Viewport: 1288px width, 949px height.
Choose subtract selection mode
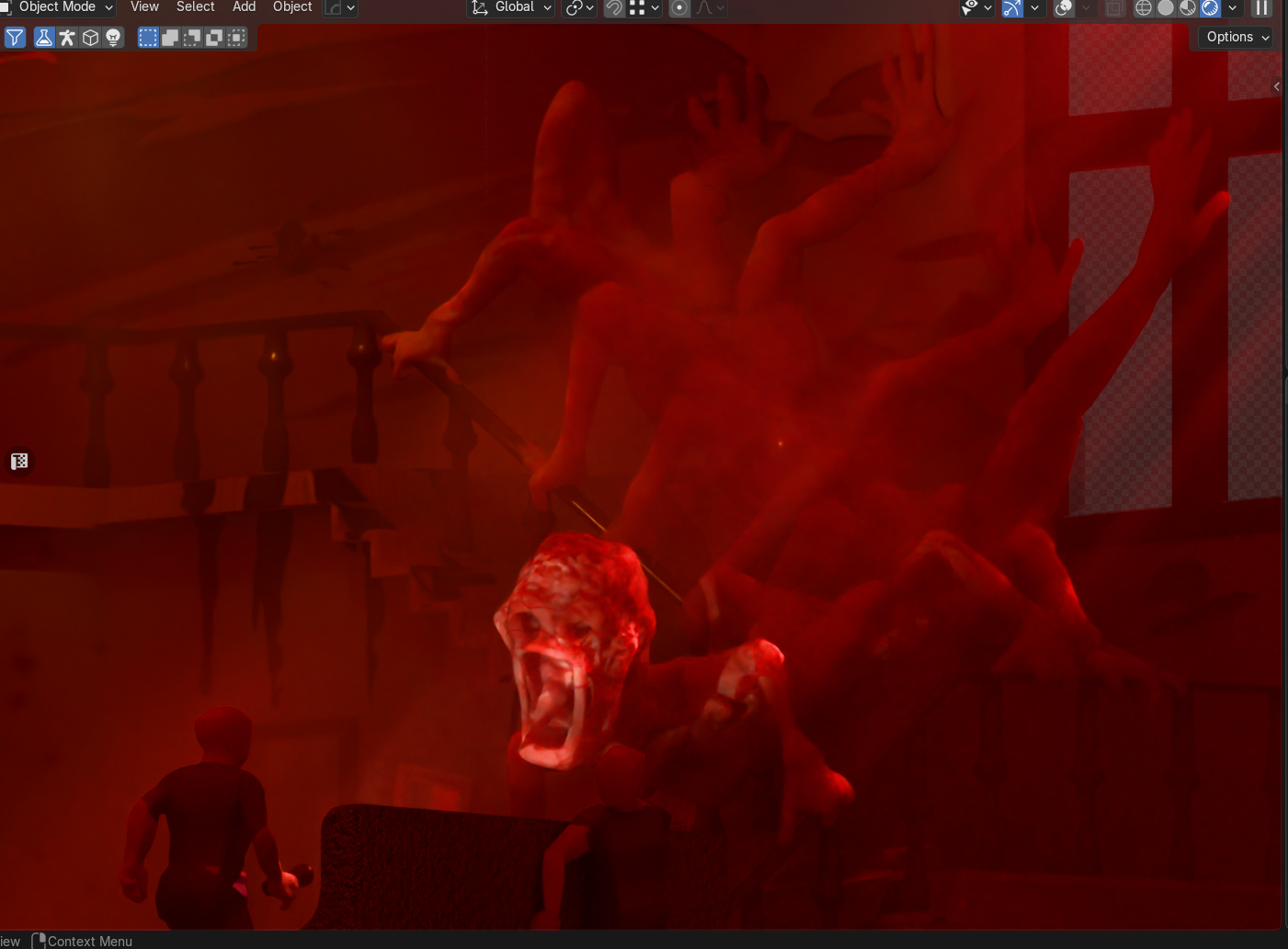(192, 38)
